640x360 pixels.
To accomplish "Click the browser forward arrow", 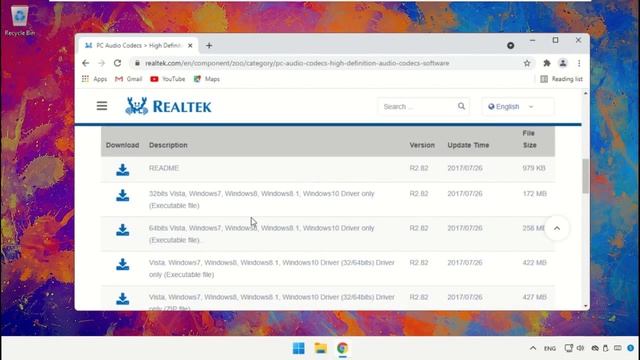I will coord(102,63).
